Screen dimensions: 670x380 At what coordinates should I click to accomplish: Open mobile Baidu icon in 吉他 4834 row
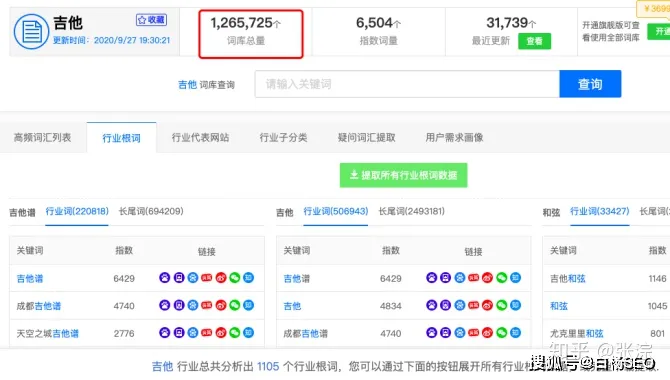[x=445, y=305]
